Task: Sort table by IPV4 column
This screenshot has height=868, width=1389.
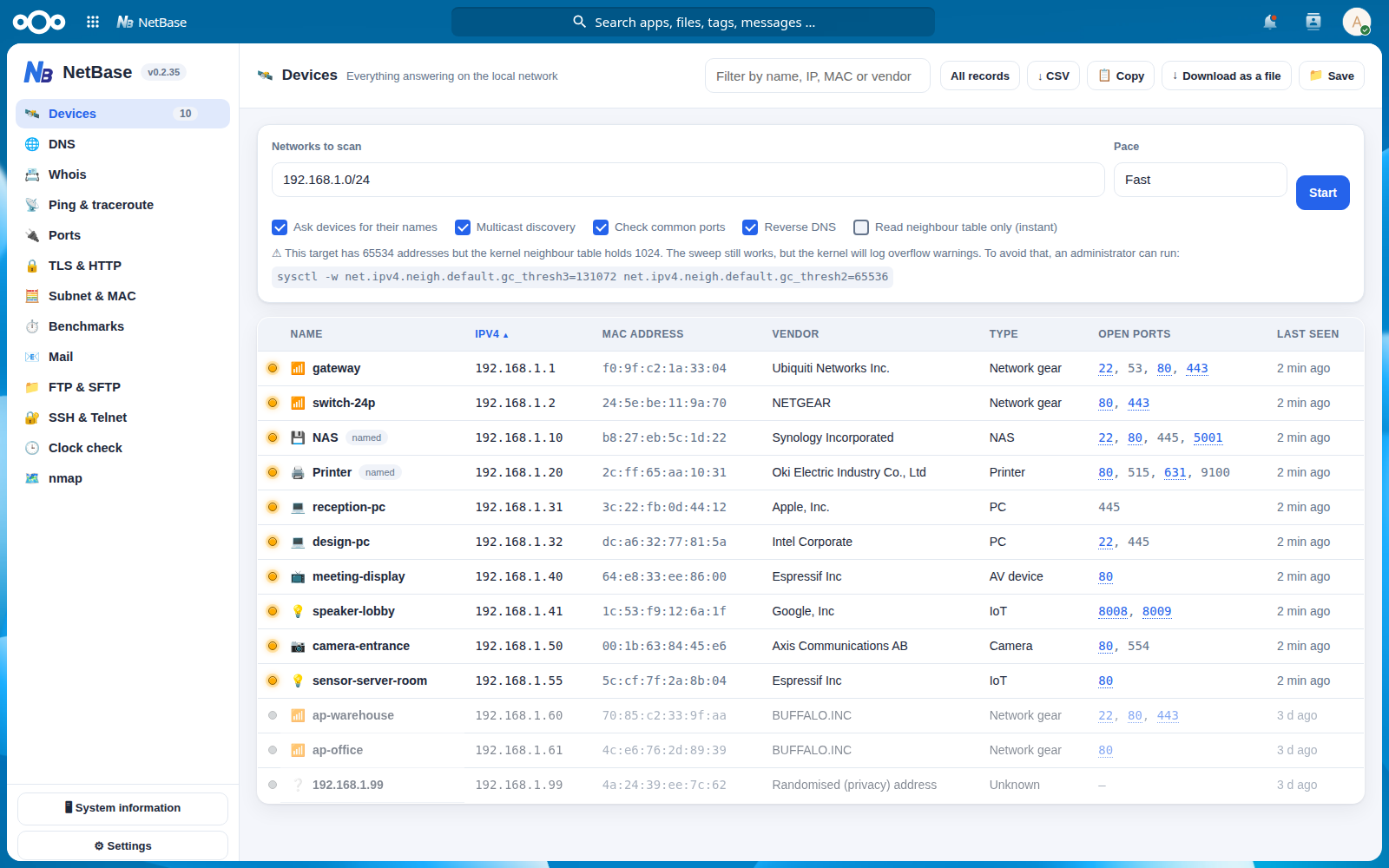Action: coord(491,334)
